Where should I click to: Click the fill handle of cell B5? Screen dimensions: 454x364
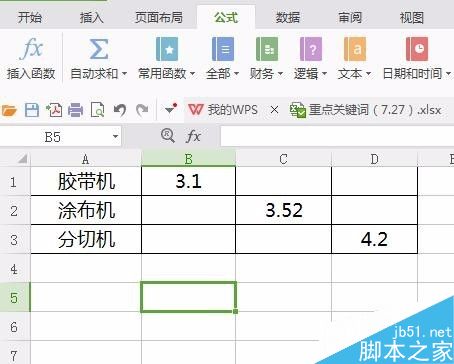(236, 311)
